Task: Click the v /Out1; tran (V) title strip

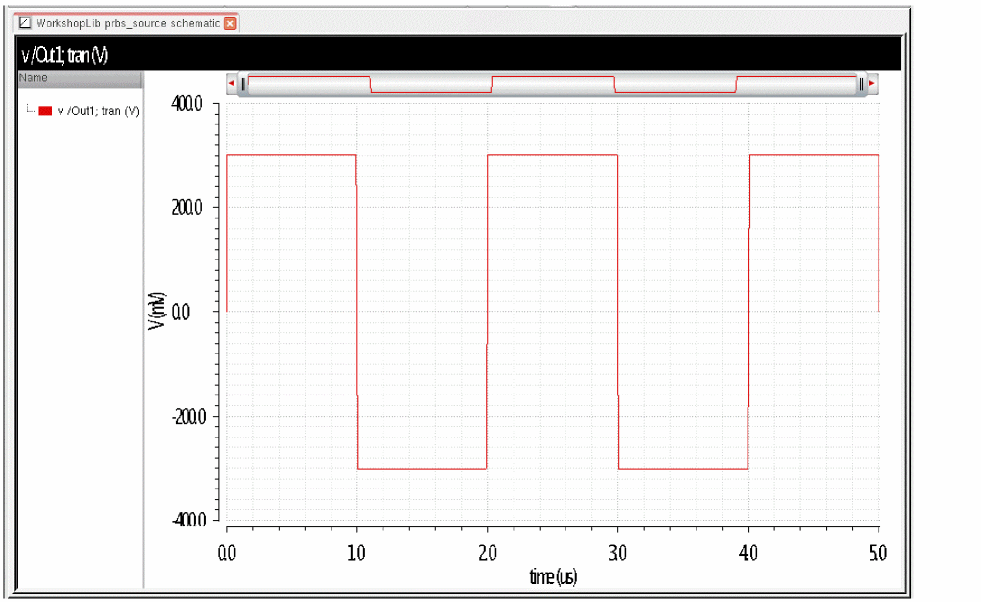Action: point(458,54)
